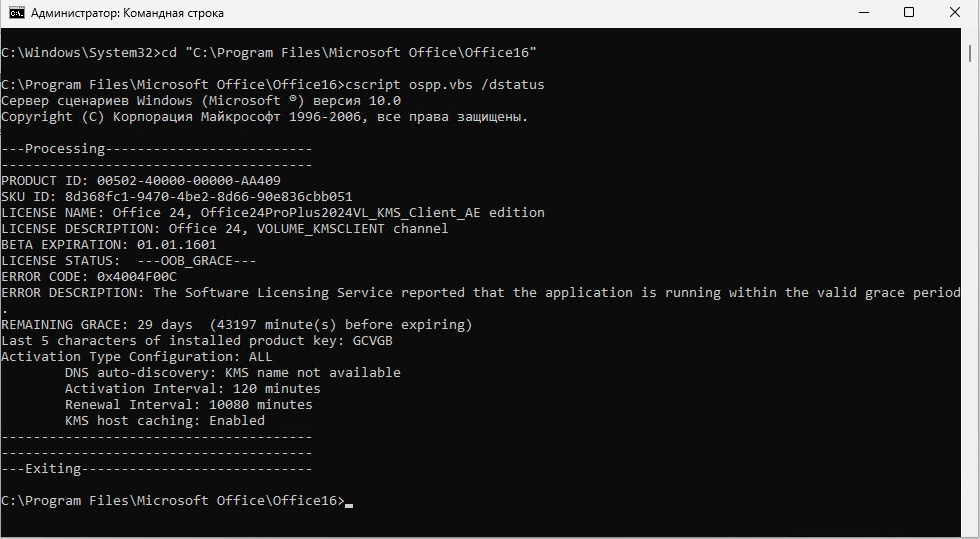Close the Администратор: Командная строка window

click(x=955, y=13)
